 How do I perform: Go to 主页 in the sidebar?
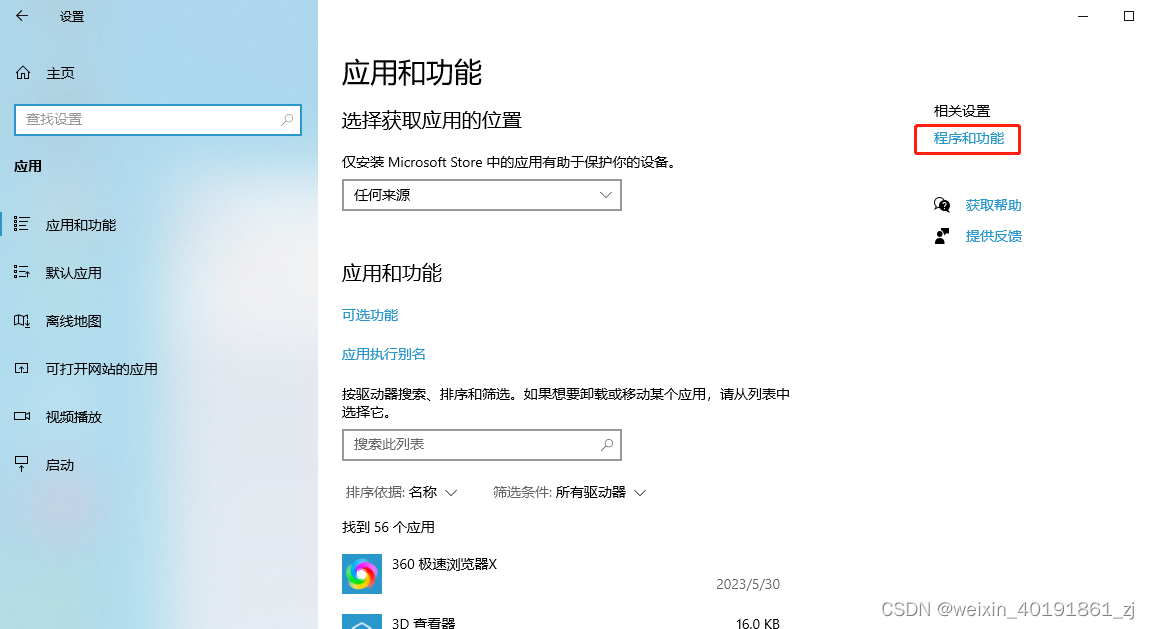60,73
